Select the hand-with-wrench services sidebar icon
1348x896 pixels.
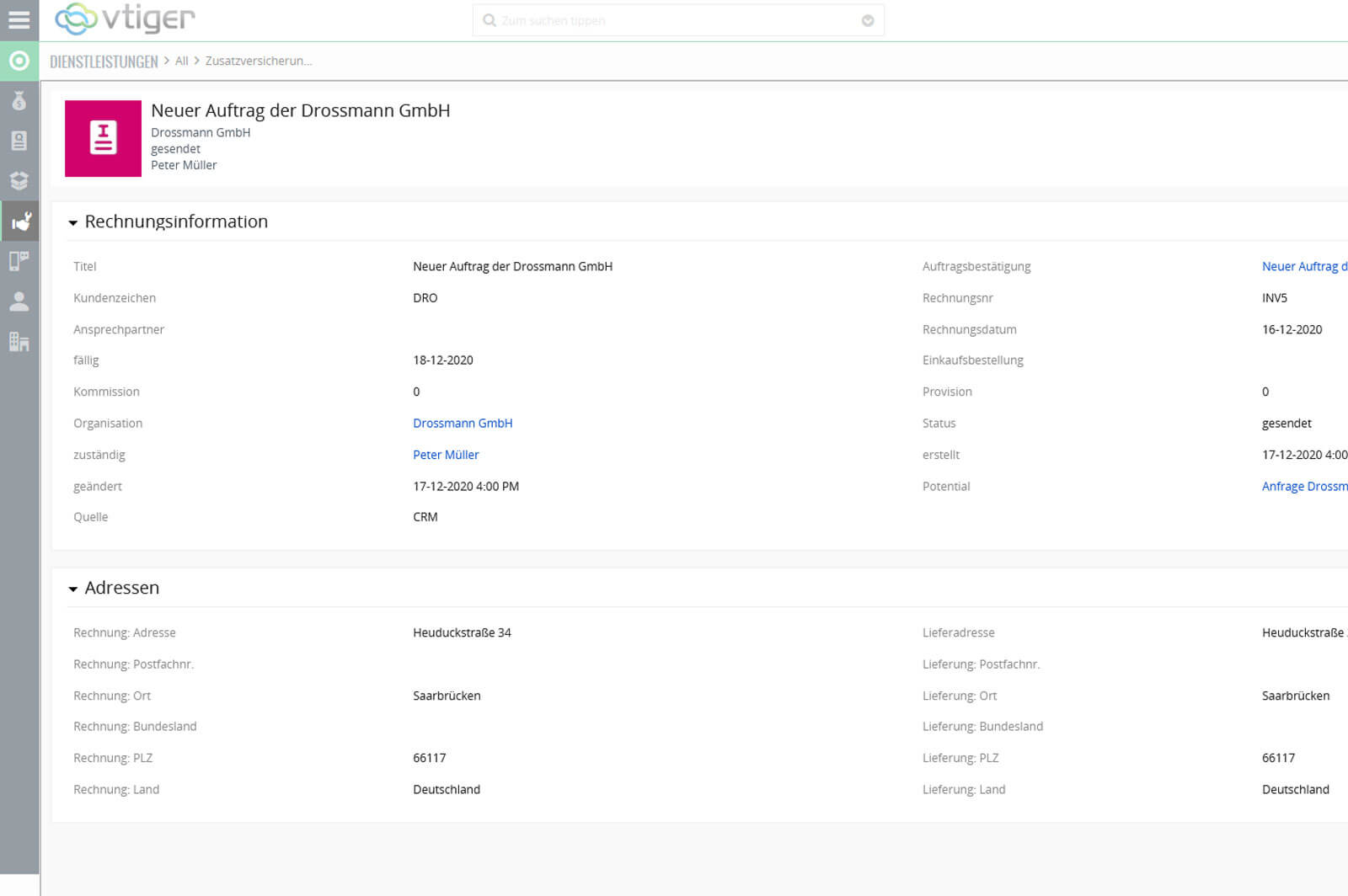pos(20,221)
